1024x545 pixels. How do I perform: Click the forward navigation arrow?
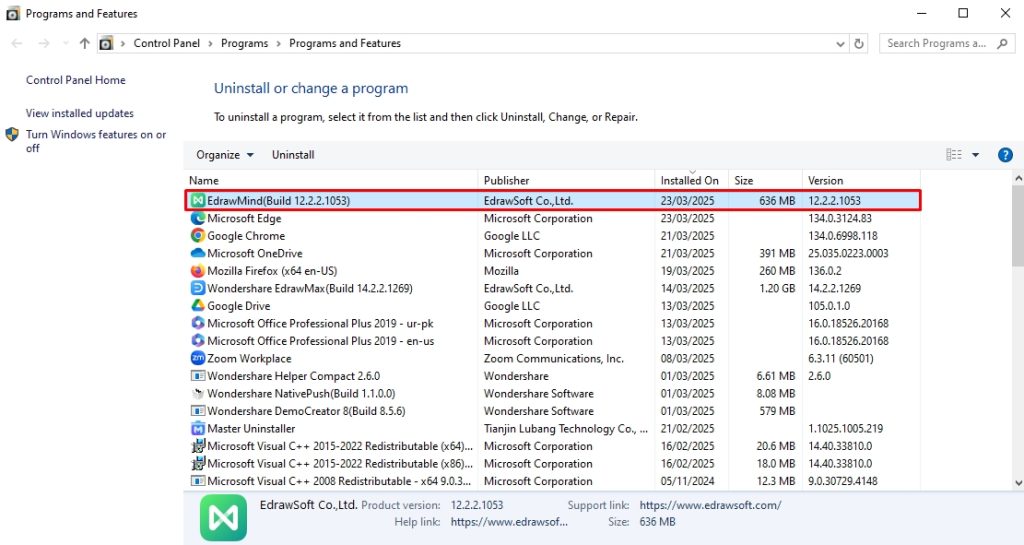pos(44,44)
